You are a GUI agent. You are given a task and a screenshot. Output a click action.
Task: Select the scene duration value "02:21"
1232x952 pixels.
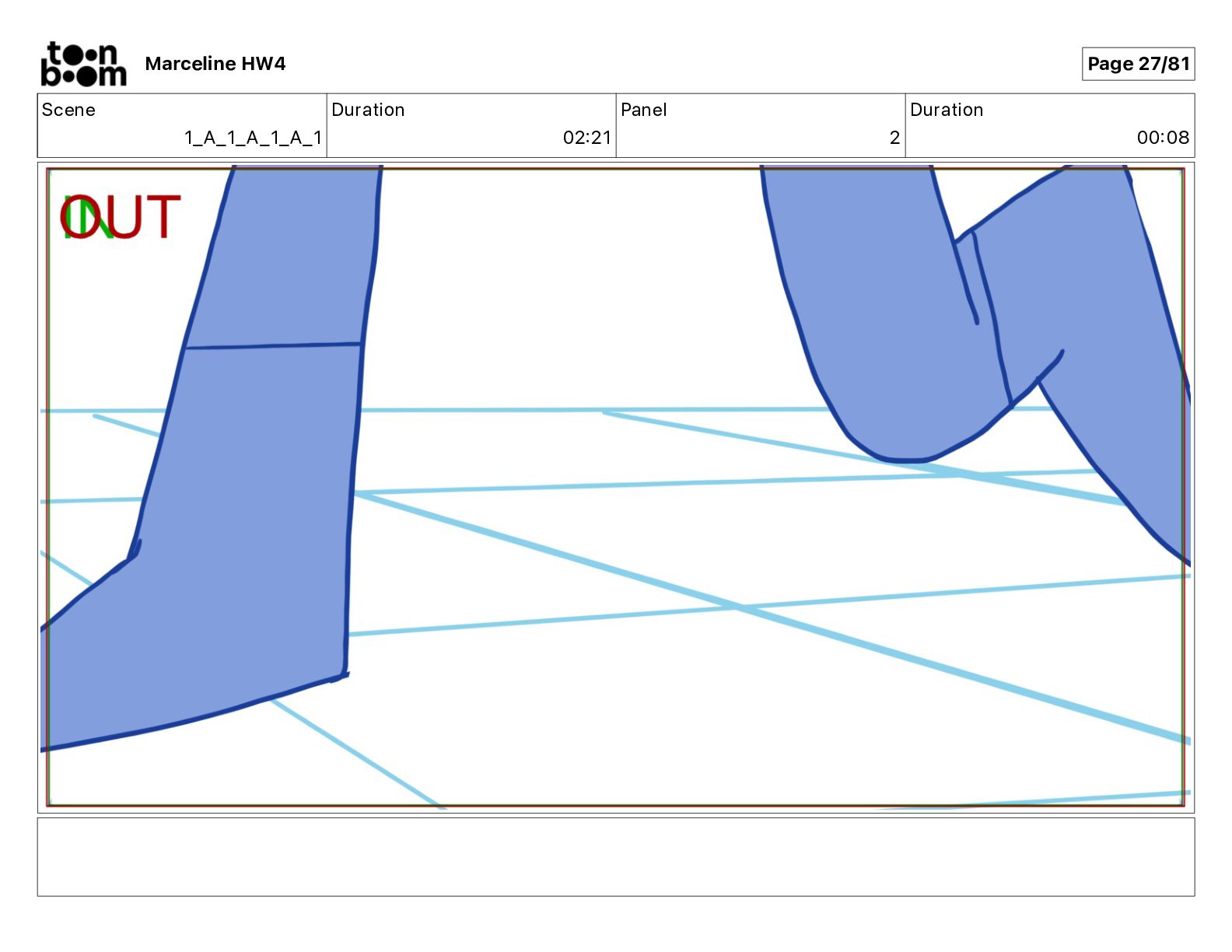point(587,138)
